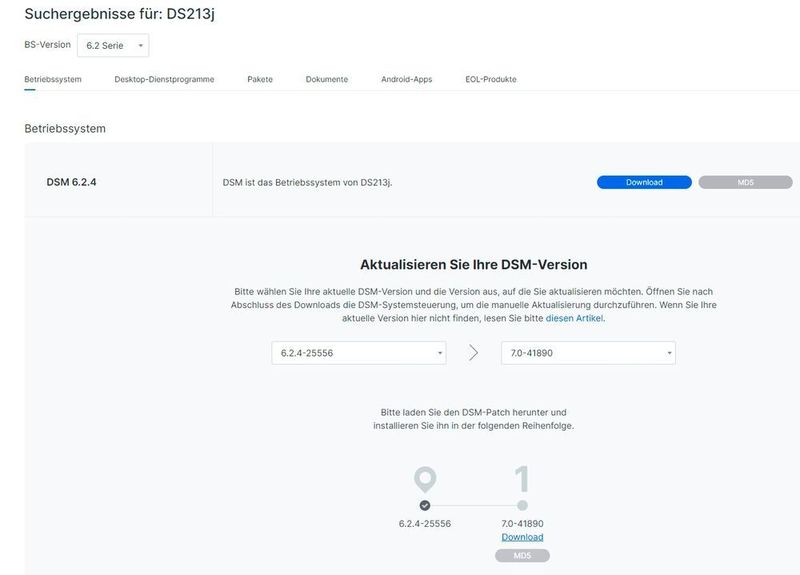
Task: Click the 'Betriebssystem' section heading
Action: 65,129
